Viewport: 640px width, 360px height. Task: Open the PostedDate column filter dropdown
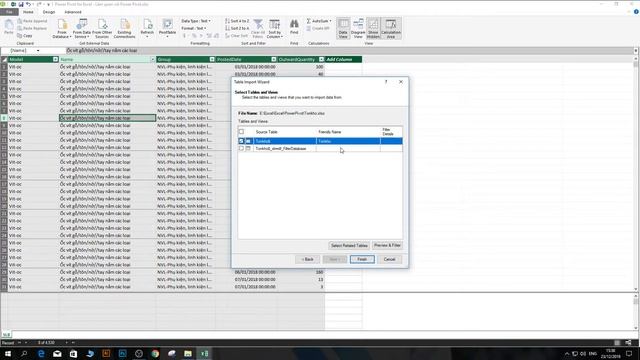point(273,60)
